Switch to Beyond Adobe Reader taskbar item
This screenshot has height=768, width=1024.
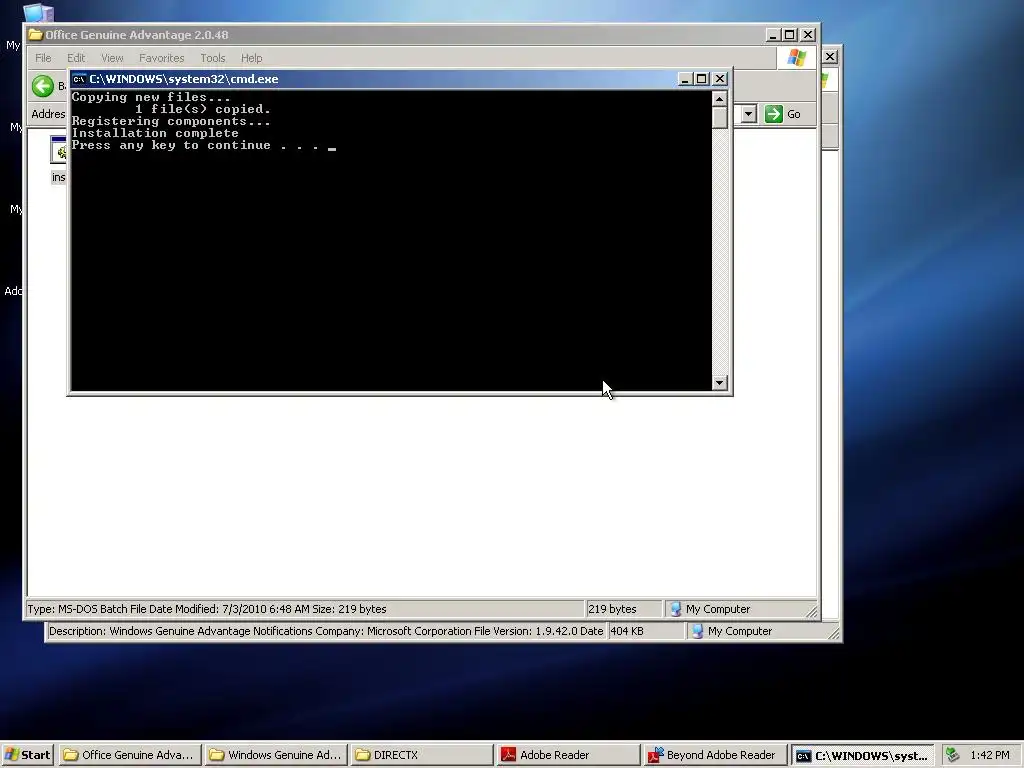coord(714,755)
